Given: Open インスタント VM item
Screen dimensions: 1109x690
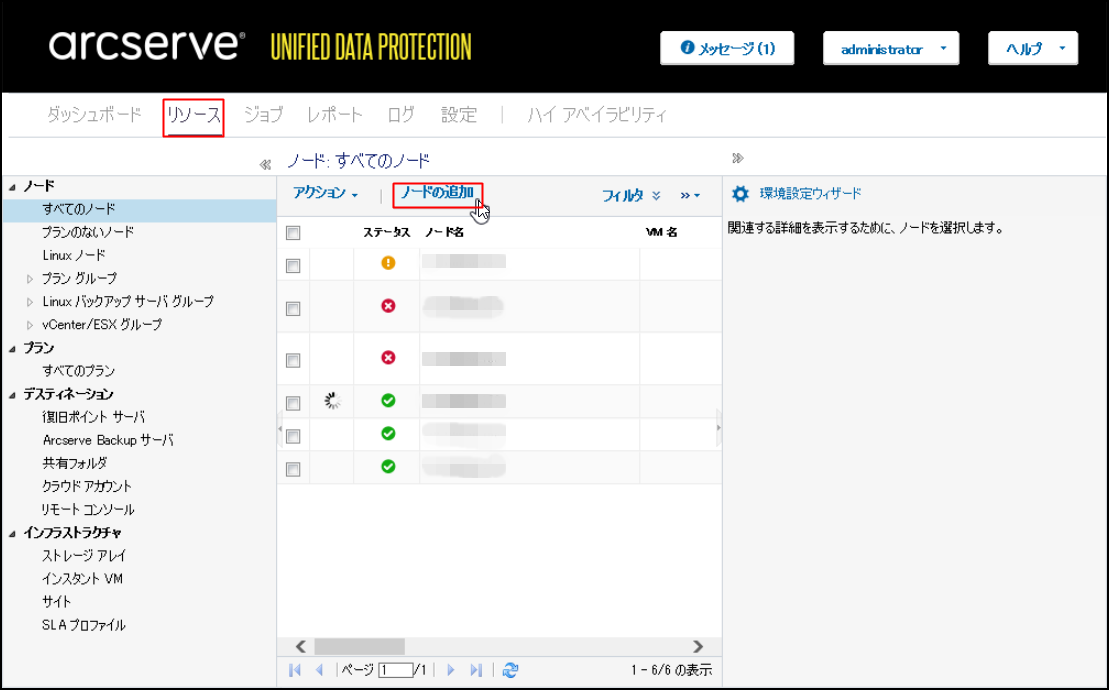Looking at the screenshot, I should coord(82,579).
